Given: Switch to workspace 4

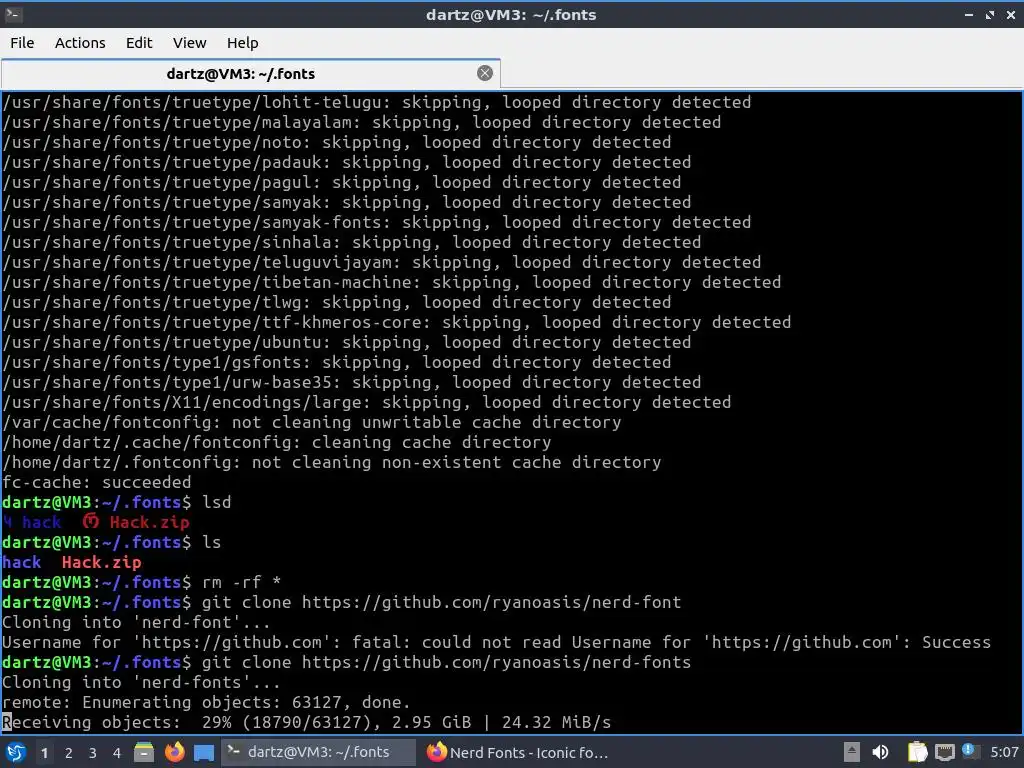Looking at the screenshot, I should click(117, 753).
